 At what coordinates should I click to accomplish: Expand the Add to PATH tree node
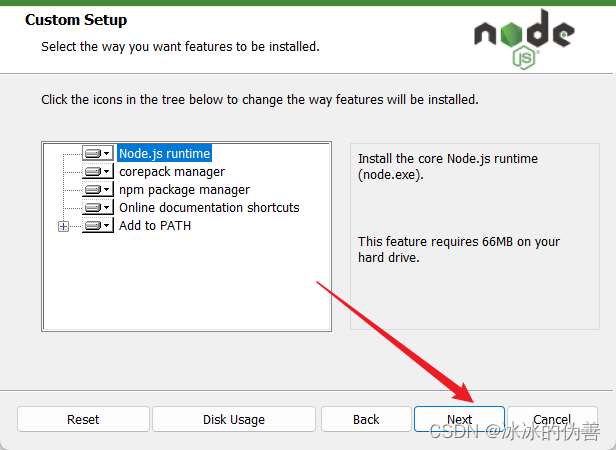pyautogui.click(x=63, y=226)
